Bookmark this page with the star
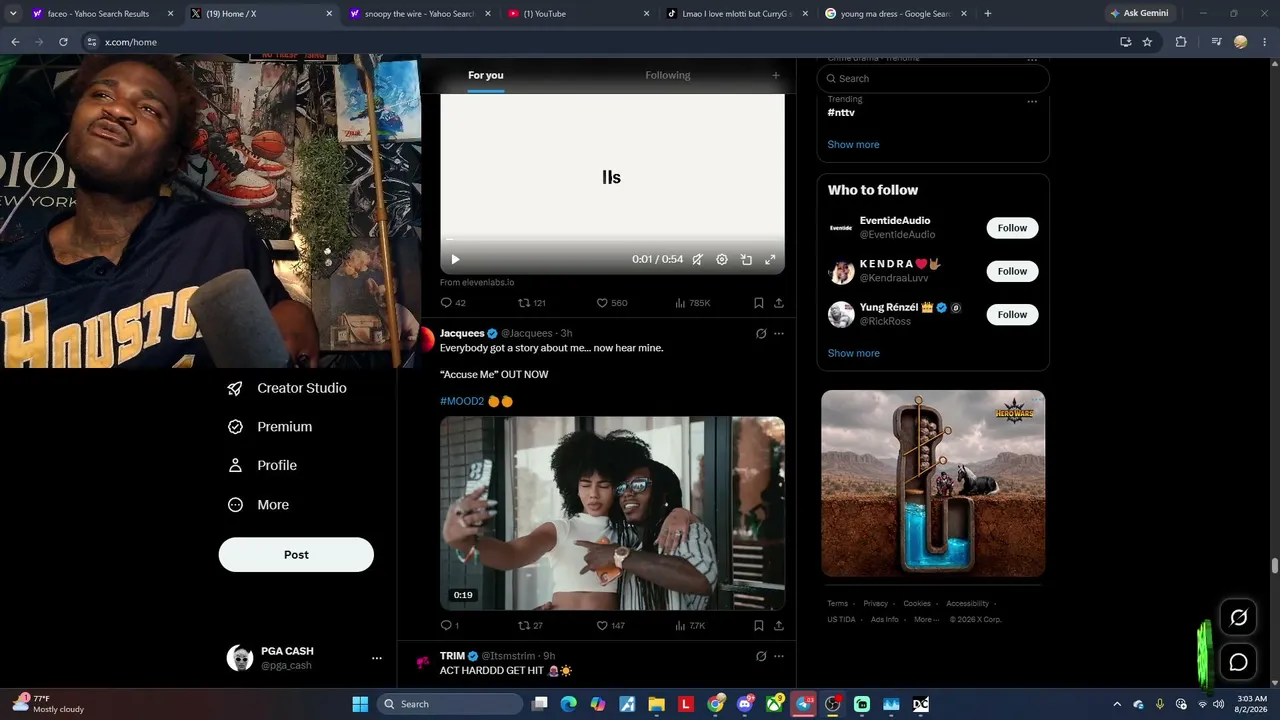 pos(1147,42)
